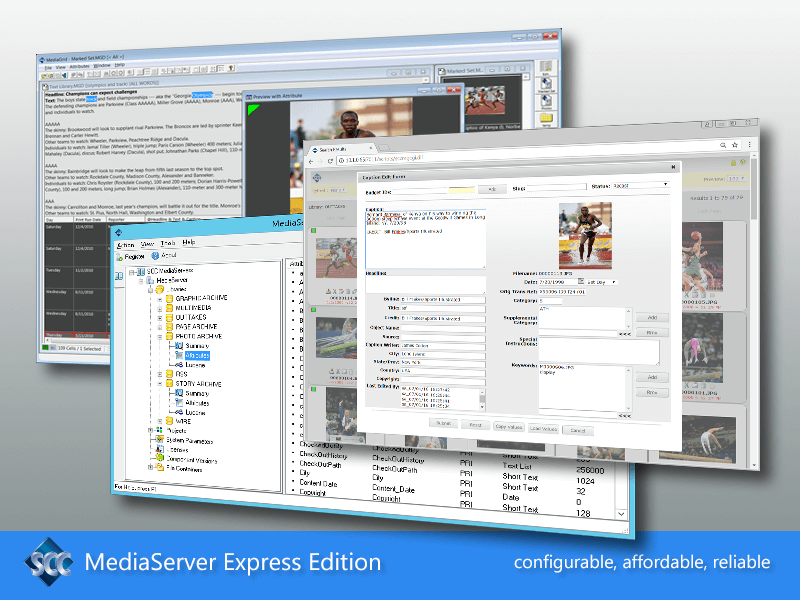The width and height of the screenshot is (800, 600).
Task: Select Summary under STORY ARCHIVE
Action: [196, 393]
